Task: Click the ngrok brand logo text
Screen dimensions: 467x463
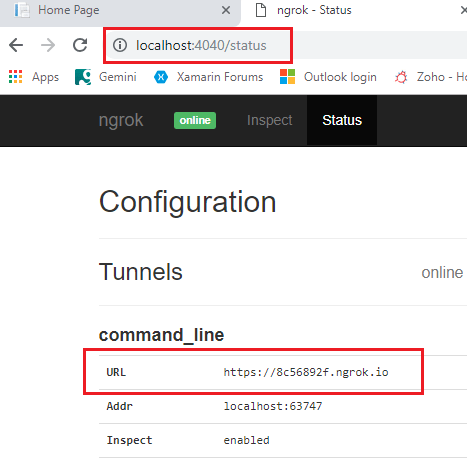Action: pyautogui.click(x=121, y=120)
